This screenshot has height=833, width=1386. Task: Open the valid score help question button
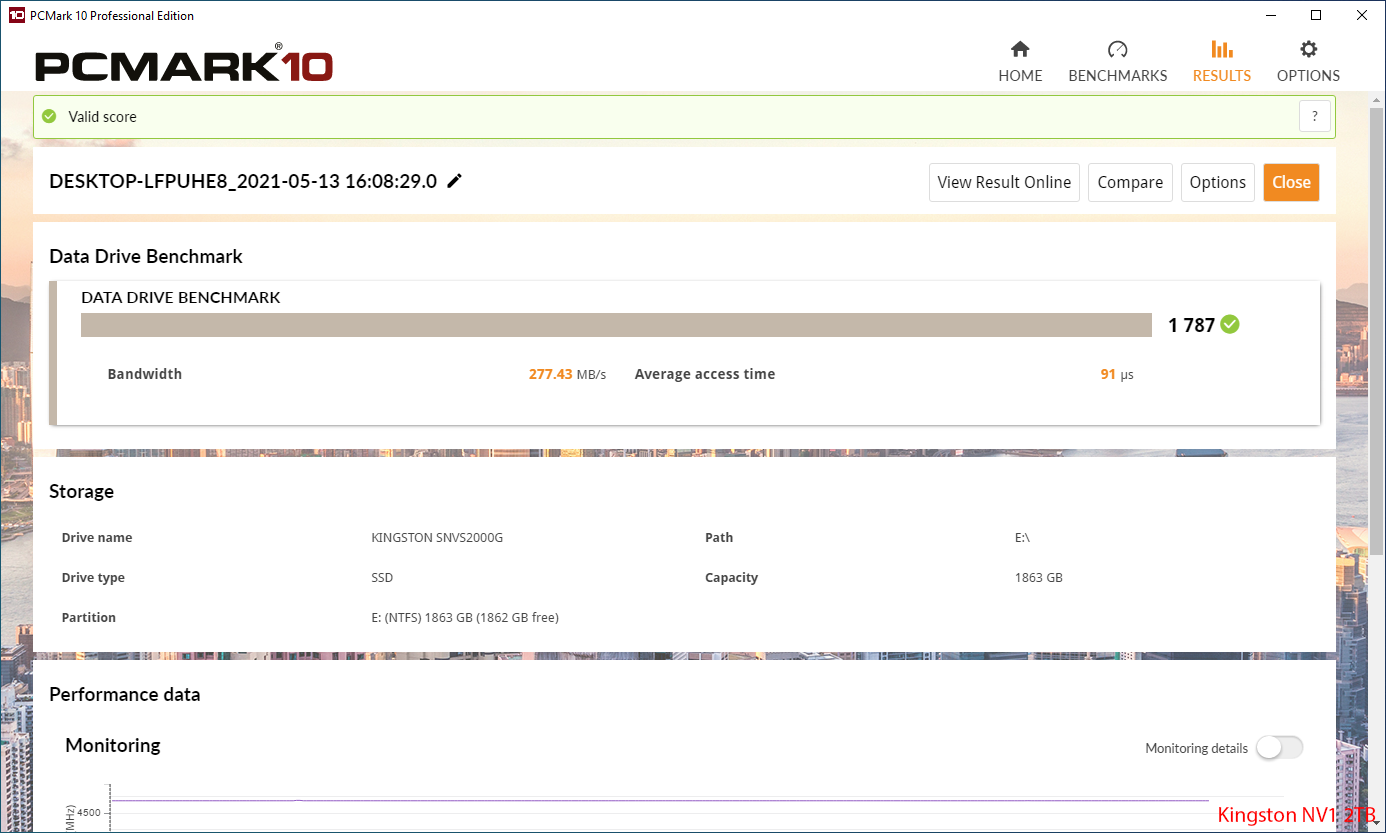(1315, 116)
